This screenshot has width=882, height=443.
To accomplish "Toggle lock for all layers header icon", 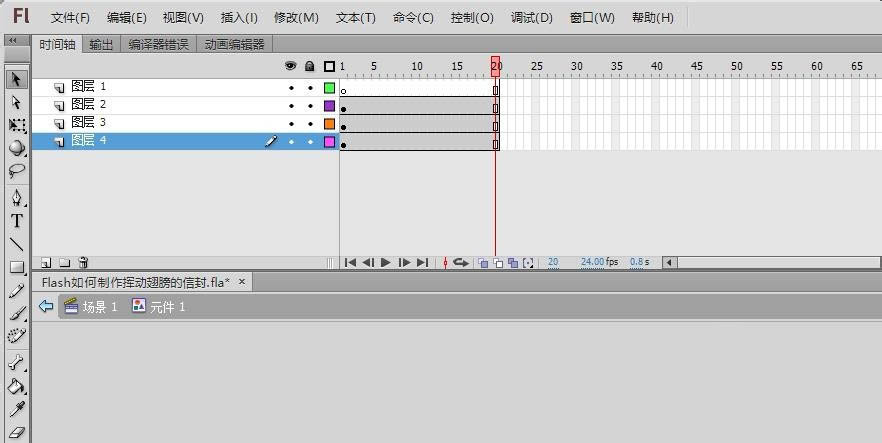I will pyautogui.click(x=310, y=66).
